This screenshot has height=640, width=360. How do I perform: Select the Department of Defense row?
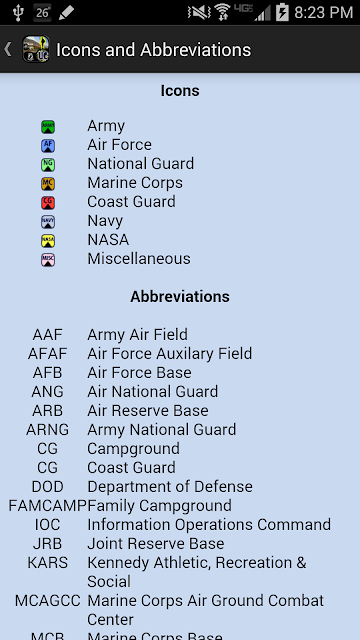[180, 487]
